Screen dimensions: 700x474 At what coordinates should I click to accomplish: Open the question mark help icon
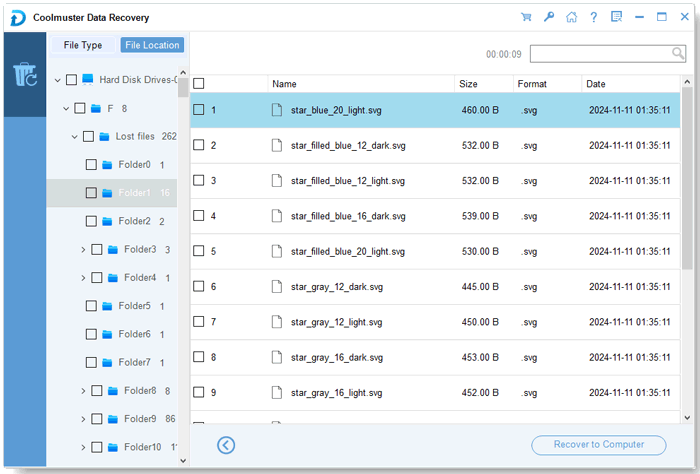click(594, 17)
